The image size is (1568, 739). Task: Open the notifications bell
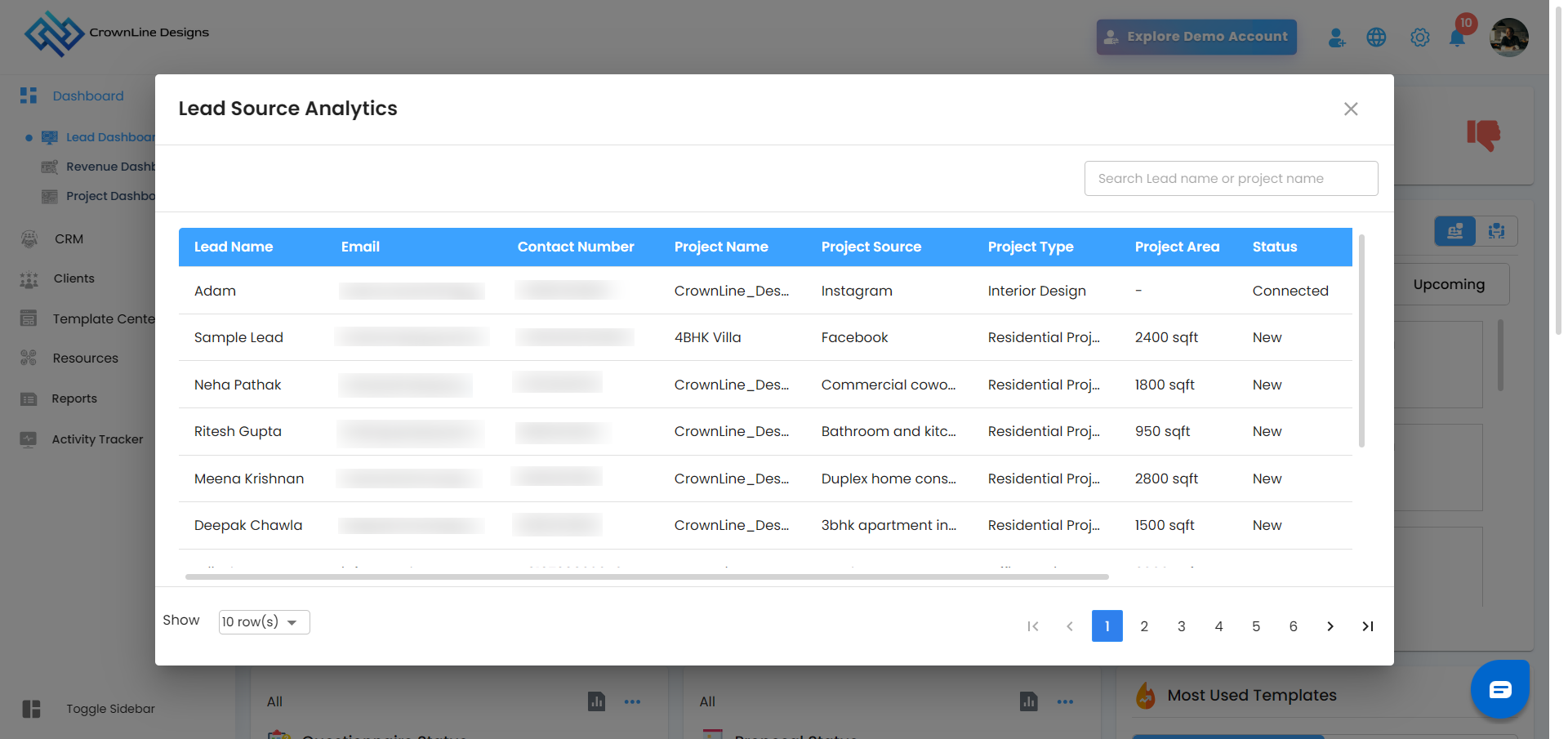(x=1457, y=38)
